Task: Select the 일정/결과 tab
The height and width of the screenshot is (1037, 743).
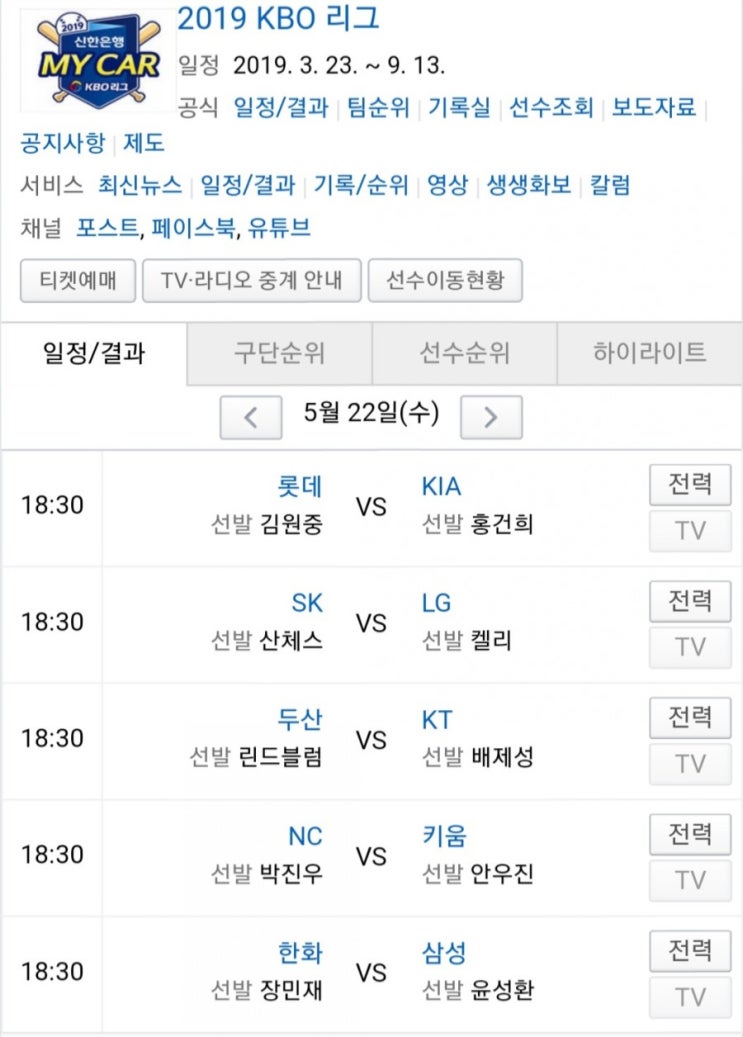Action: (x=94, y=353)
